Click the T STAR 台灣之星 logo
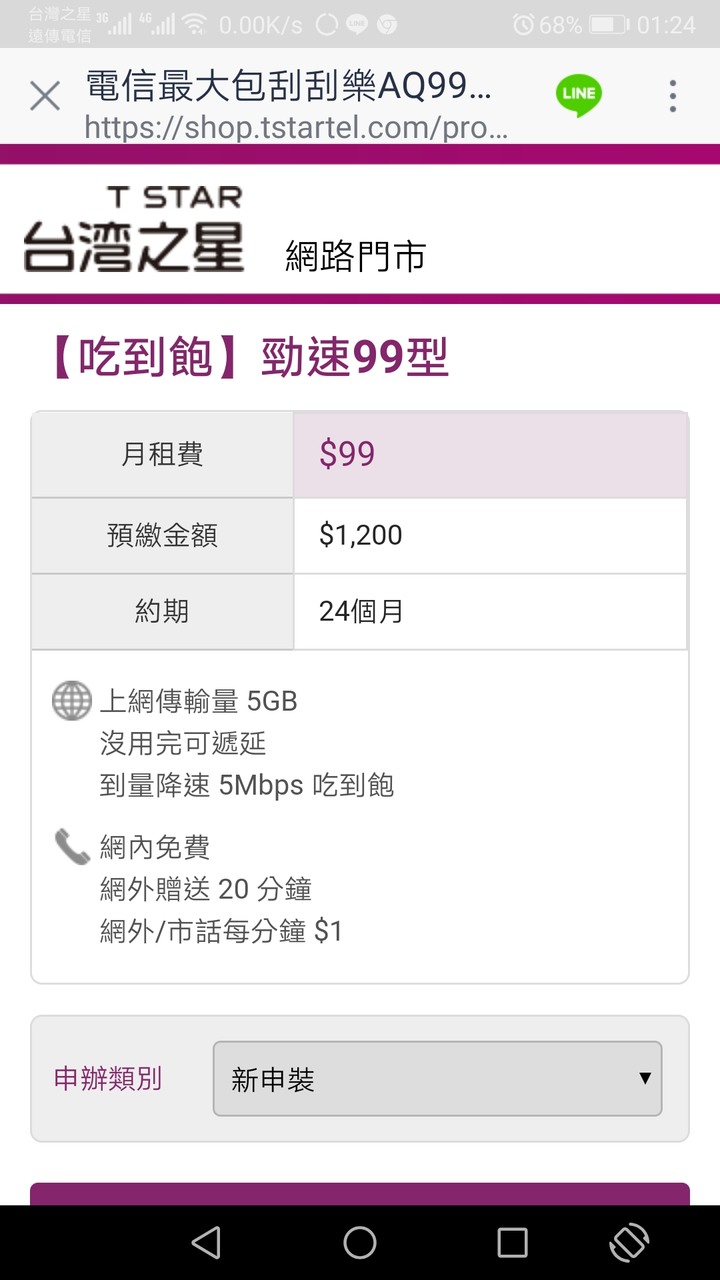 (134, 229)
